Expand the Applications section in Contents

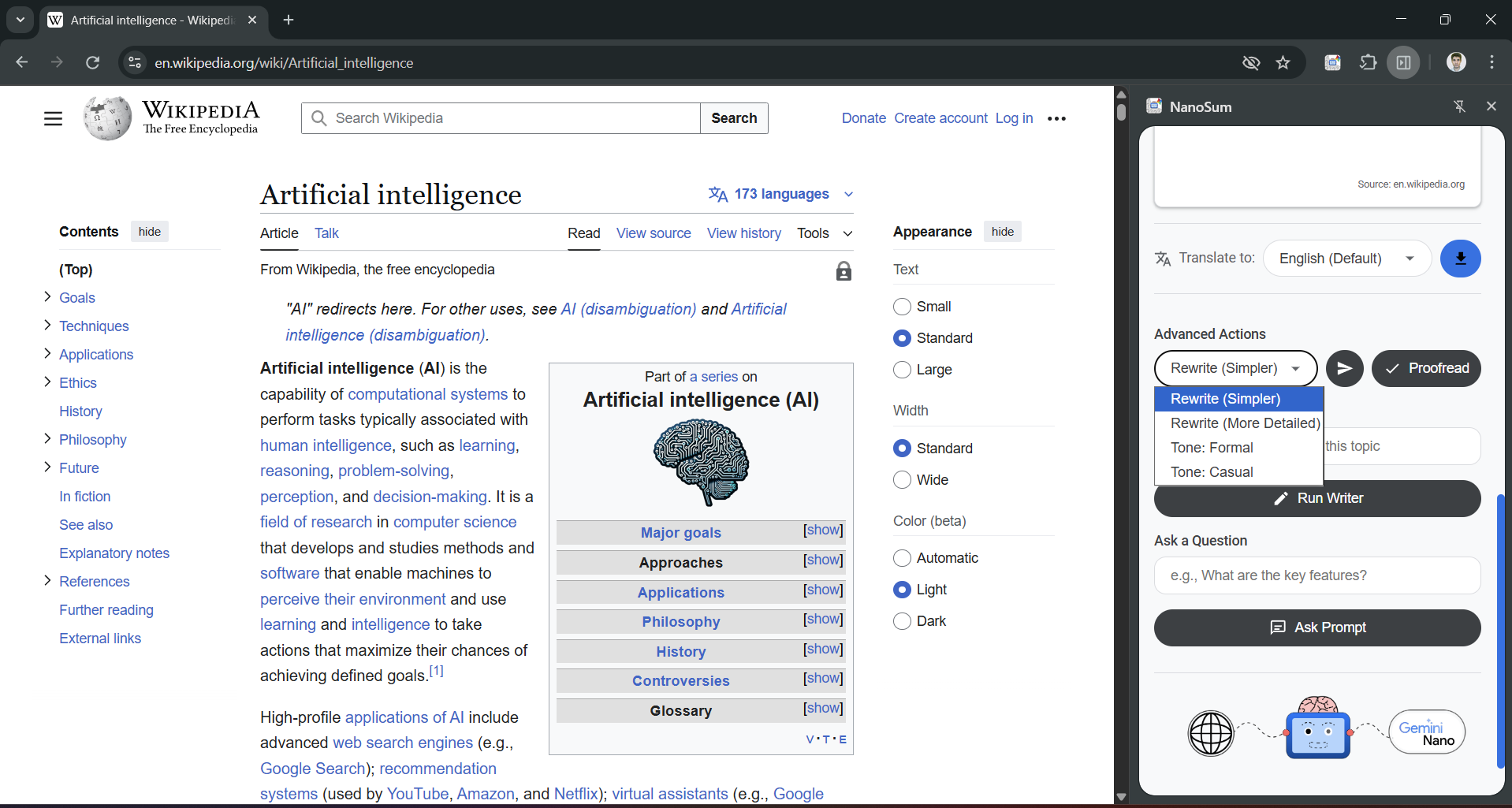pos(47,354)
